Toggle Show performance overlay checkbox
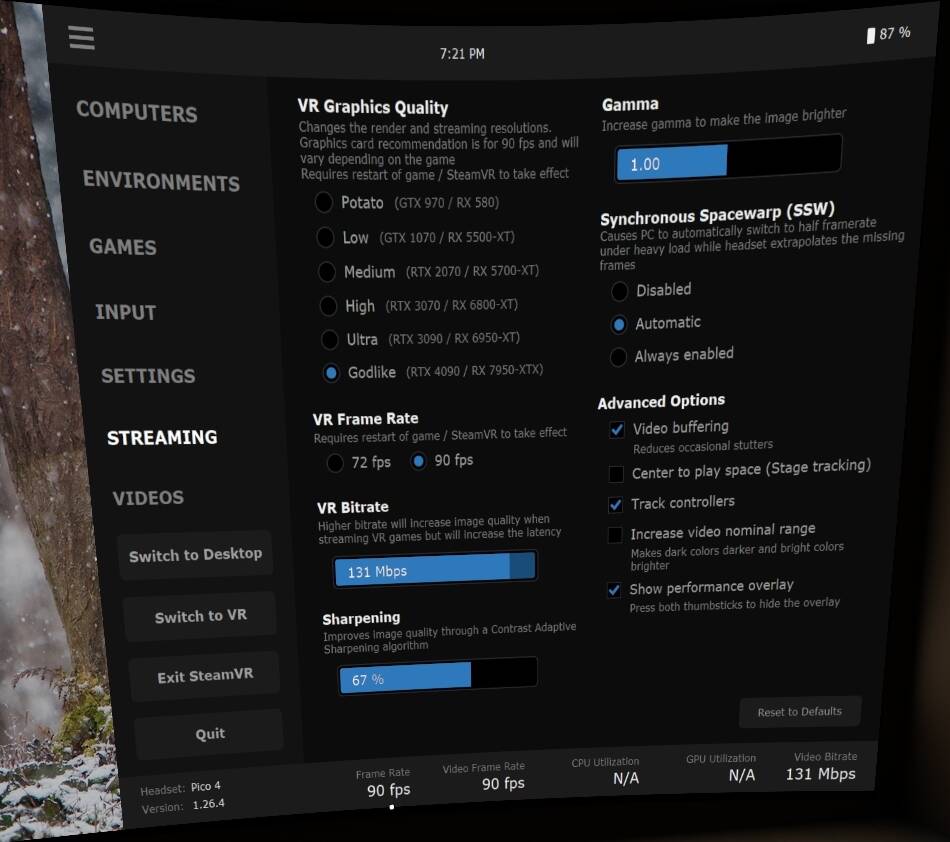The image size is (950, 842). (614, 589)
